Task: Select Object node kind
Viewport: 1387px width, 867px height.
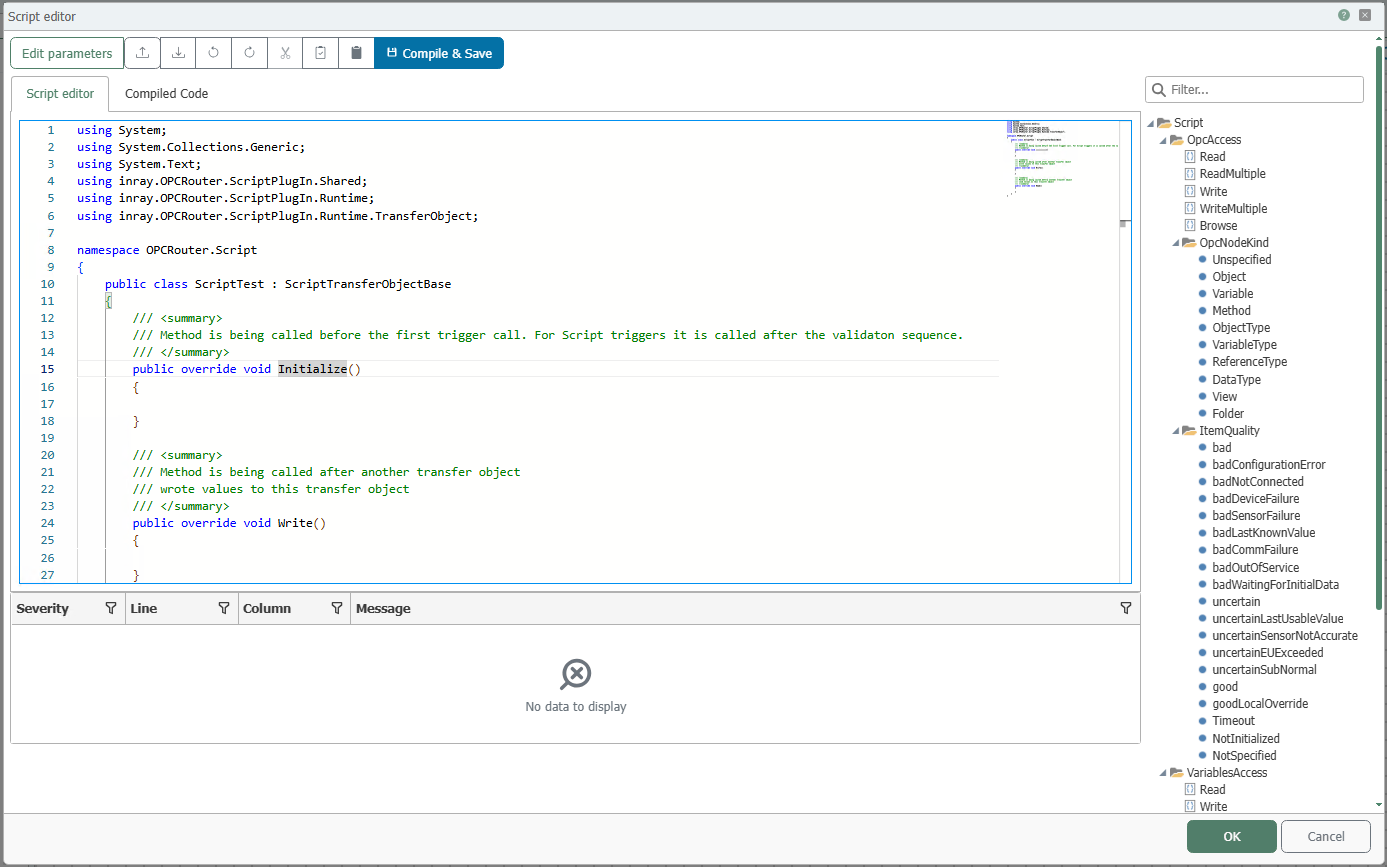Action: (x=1229, y=277)
